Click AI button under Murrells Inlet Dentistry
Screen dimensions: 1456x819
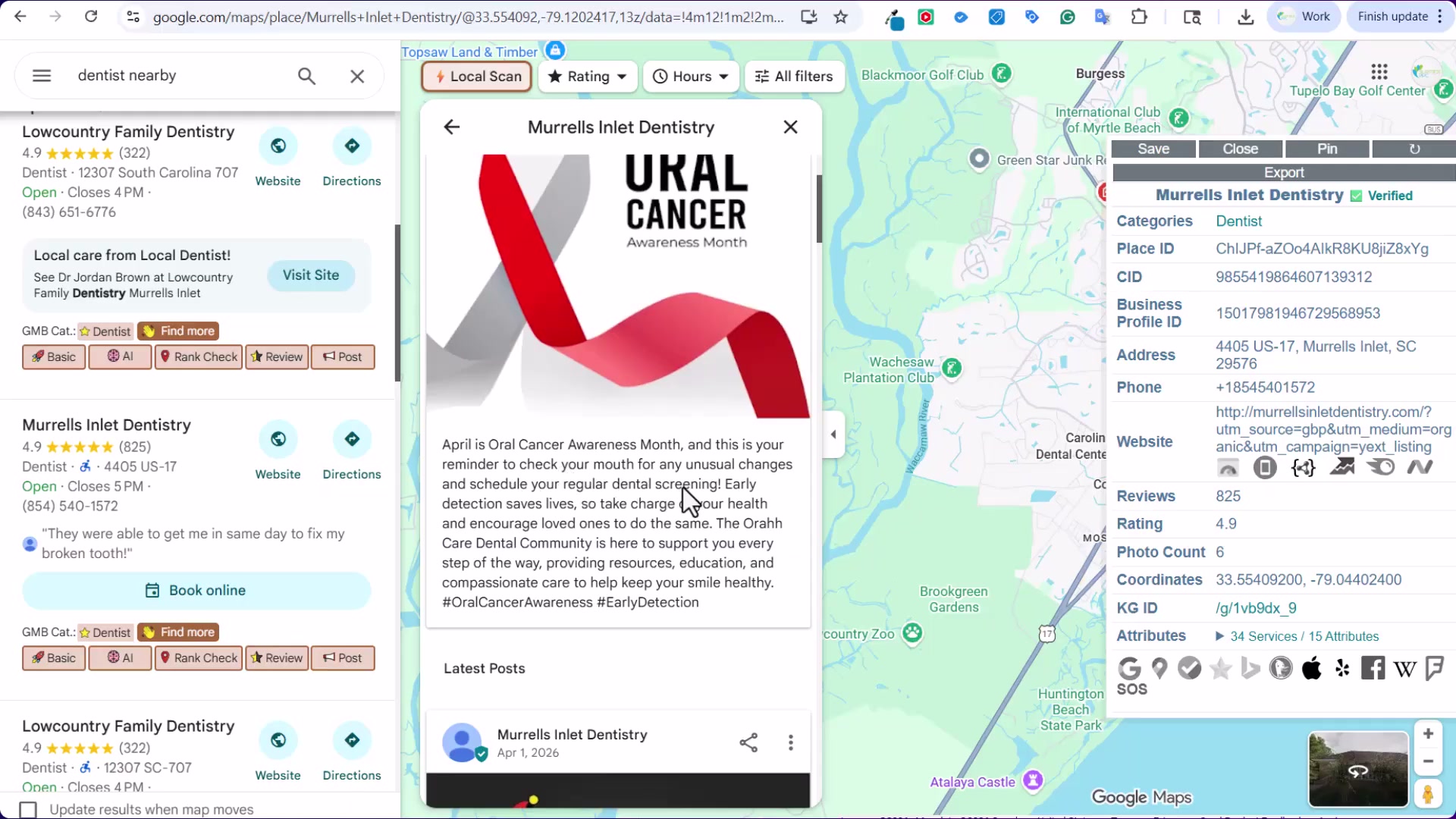(120, 658)
